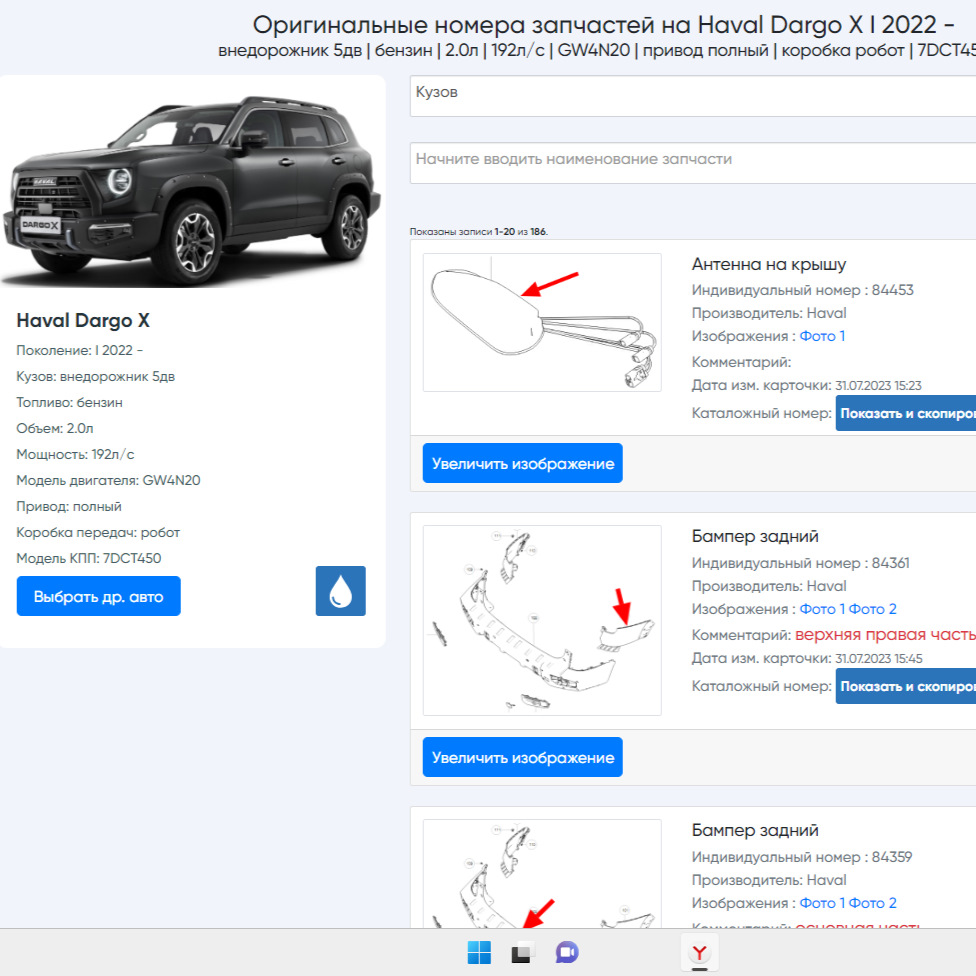Click 'Привод: полный' specification line
The width and height of the screenshot is (976, 976).
tap(69, 507)
